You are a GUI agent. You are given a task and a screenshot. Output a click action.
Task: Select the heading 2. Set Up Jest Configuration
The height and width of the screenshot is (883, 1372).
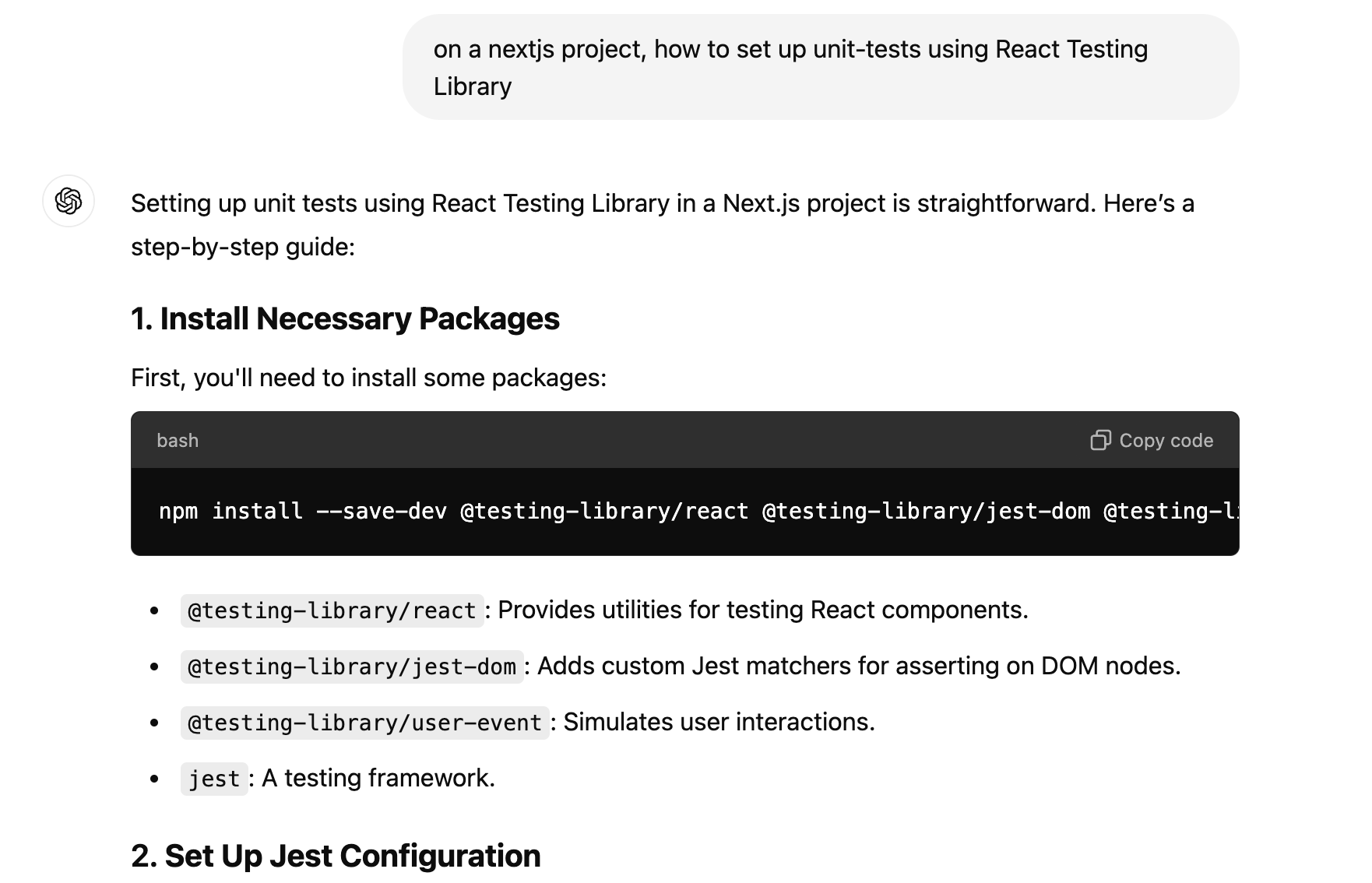point(336,856)
